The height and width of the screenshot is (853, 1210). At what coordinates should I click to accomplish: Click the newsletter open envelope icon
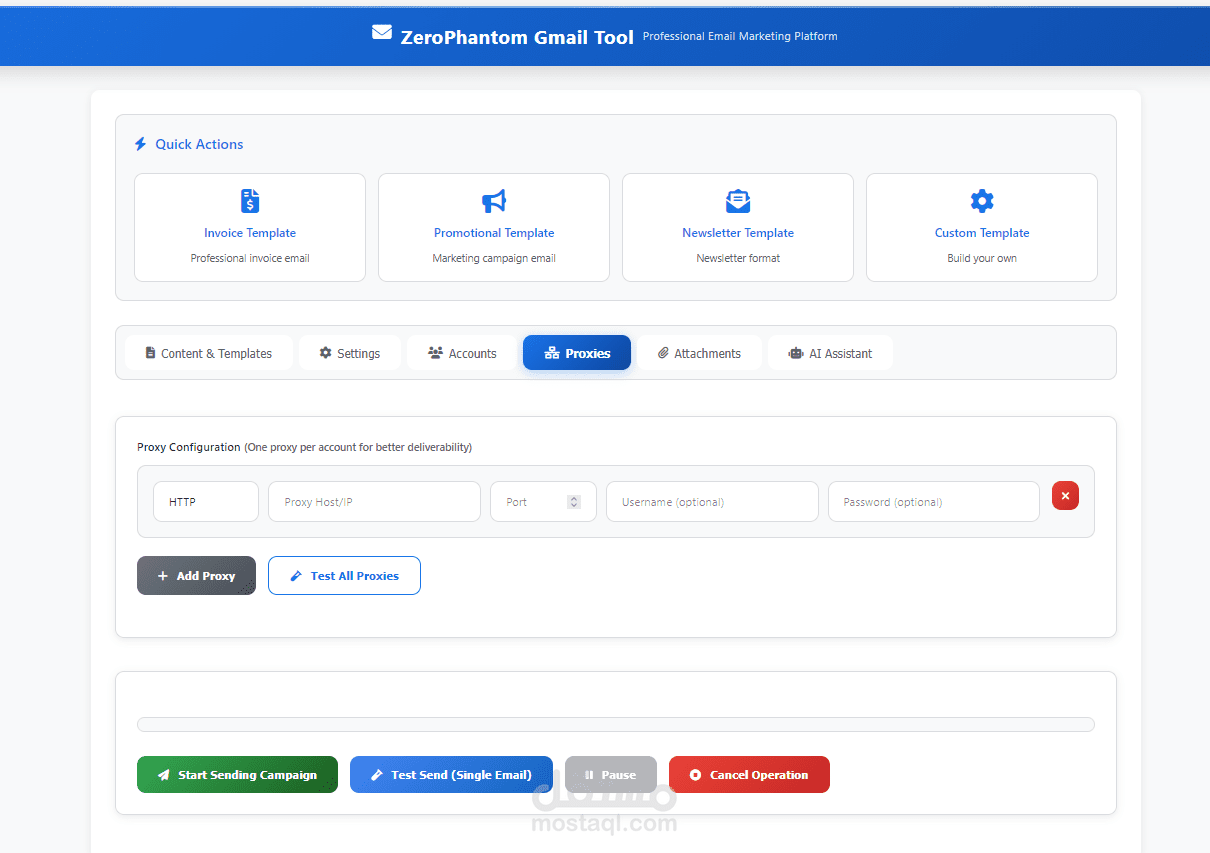coord(738,201)
